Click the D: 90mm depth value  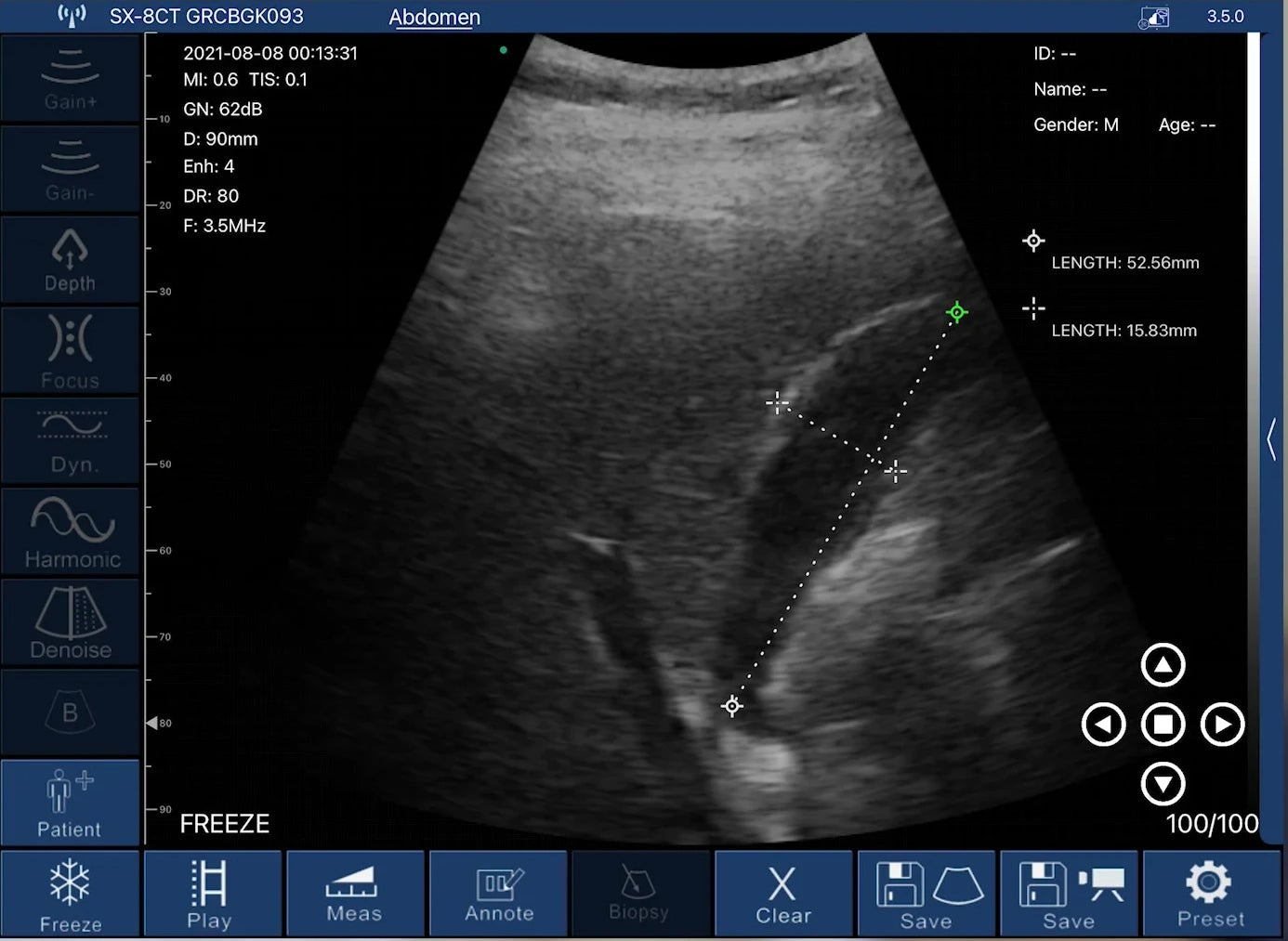click(x=220, y=139)
